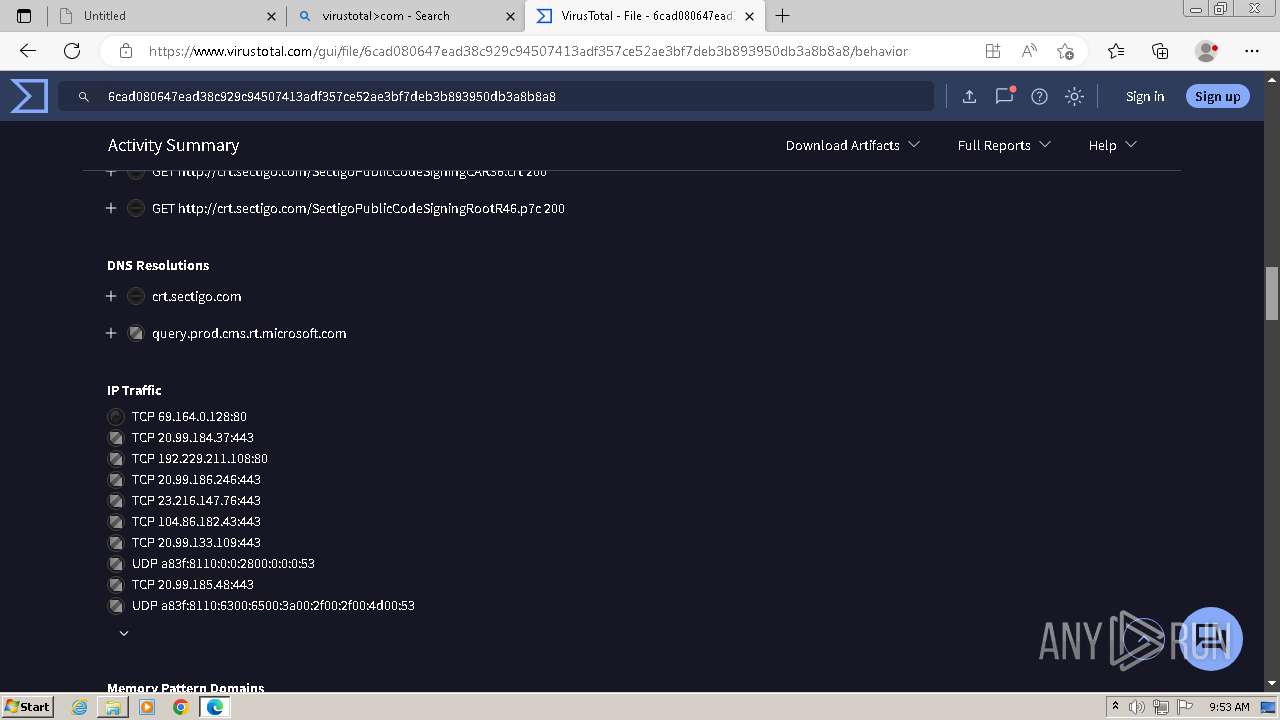This screenshot has height=720, width=1280.
Task: Click the apps grid icon in address bar
Action: tap(993, 51)
